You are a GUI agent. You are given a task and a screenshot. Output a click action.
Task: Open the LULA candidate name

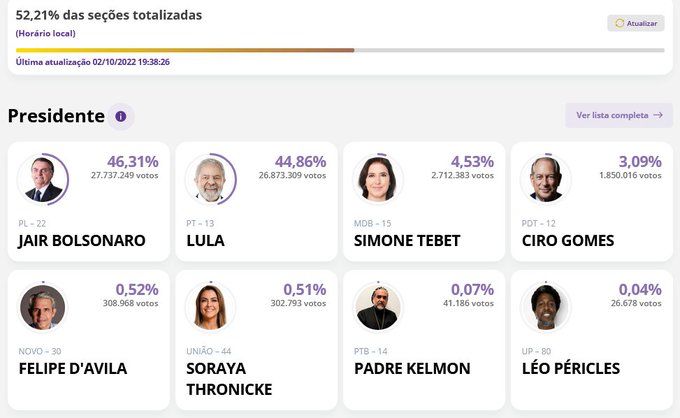coord(206,241)
